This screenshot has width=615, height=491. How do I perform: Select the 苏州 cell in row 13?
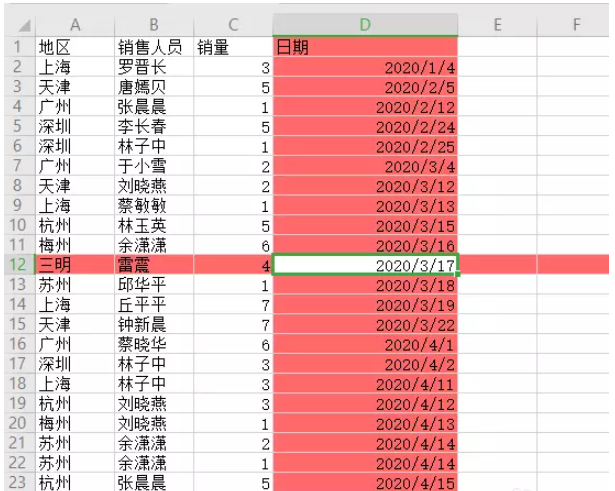coord(75,285)
